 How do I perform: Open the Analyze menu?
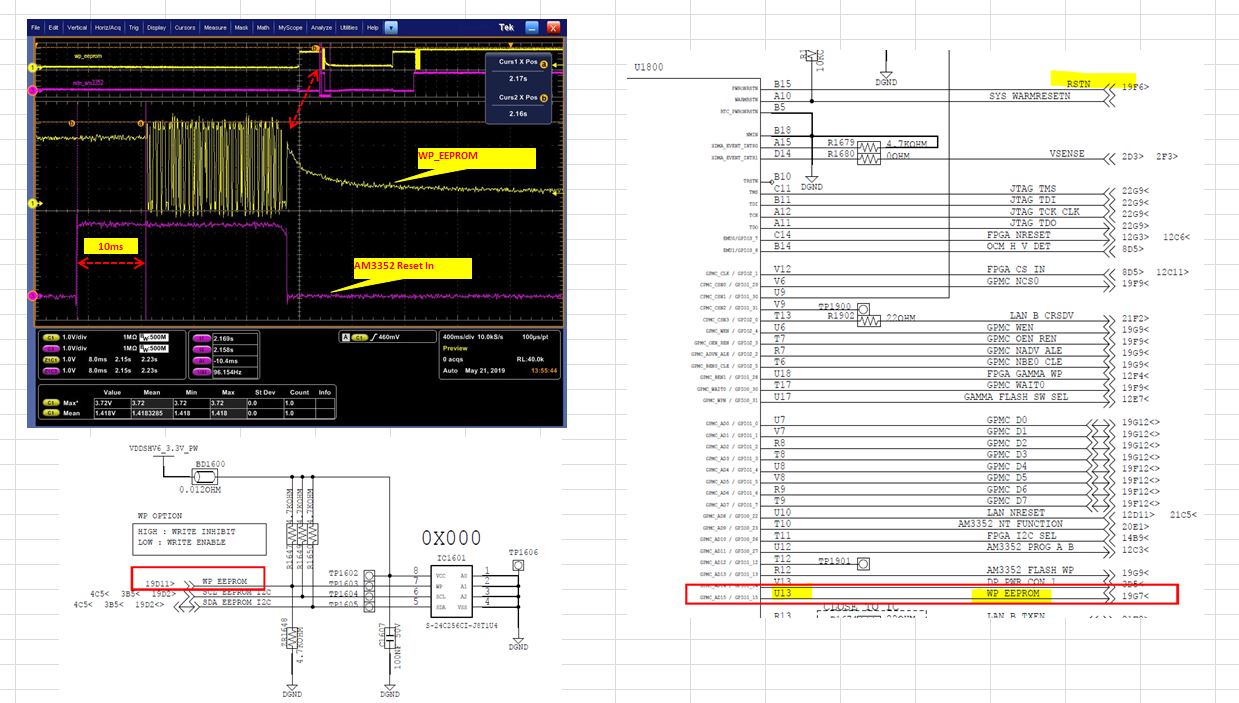(320, 27)
